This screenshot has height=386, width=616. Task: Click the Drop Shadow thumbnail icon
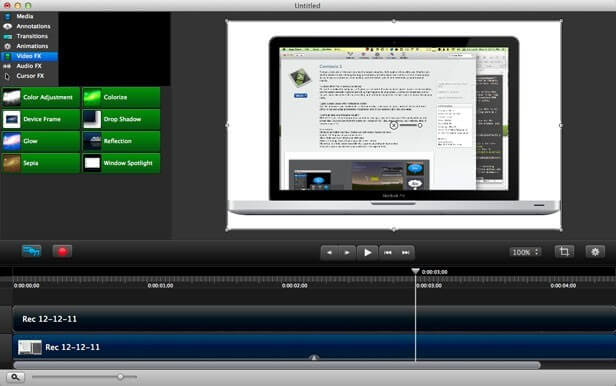point(92,119)
